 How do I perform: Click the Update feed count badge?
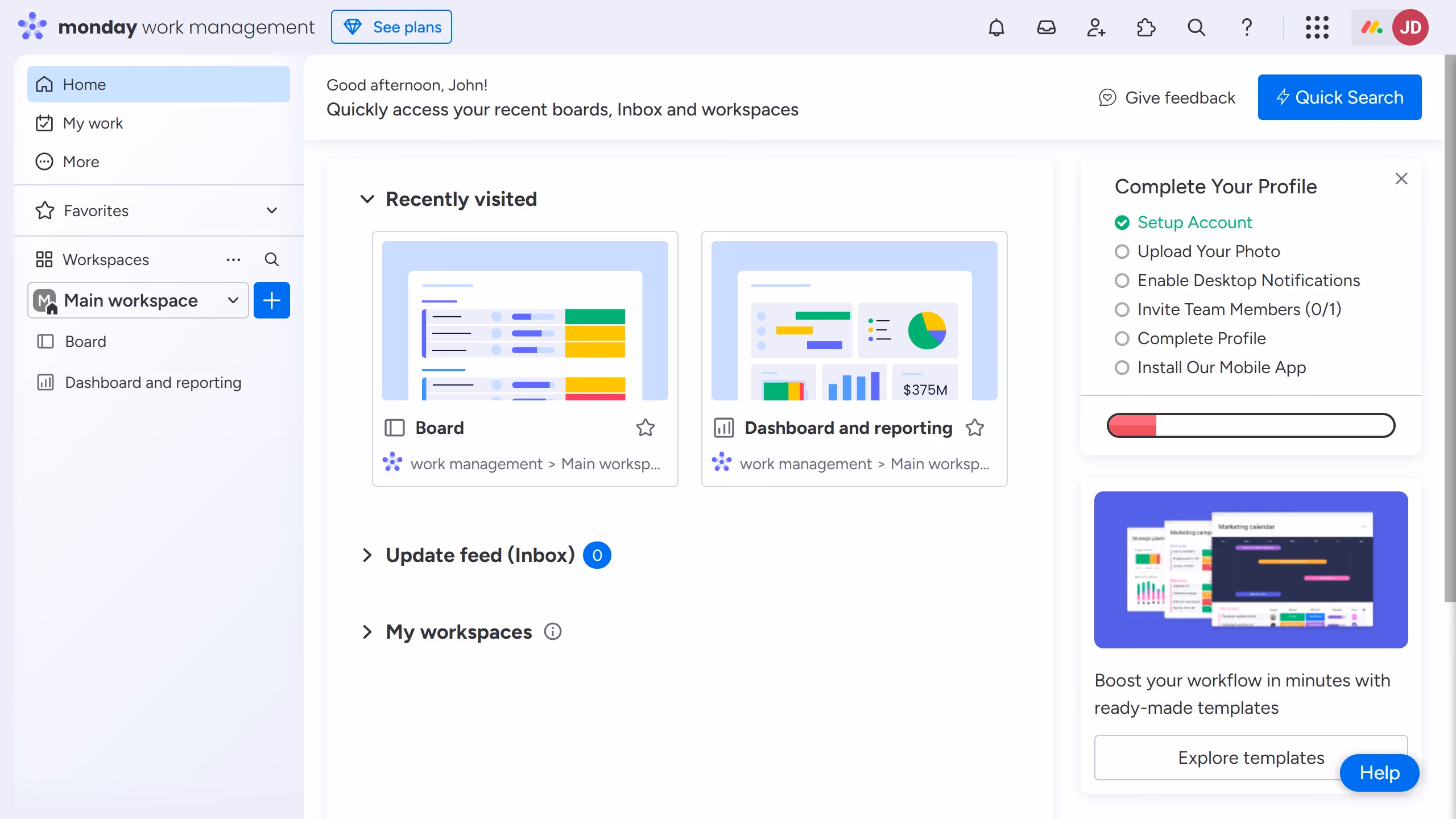click(x=597, y=555)
